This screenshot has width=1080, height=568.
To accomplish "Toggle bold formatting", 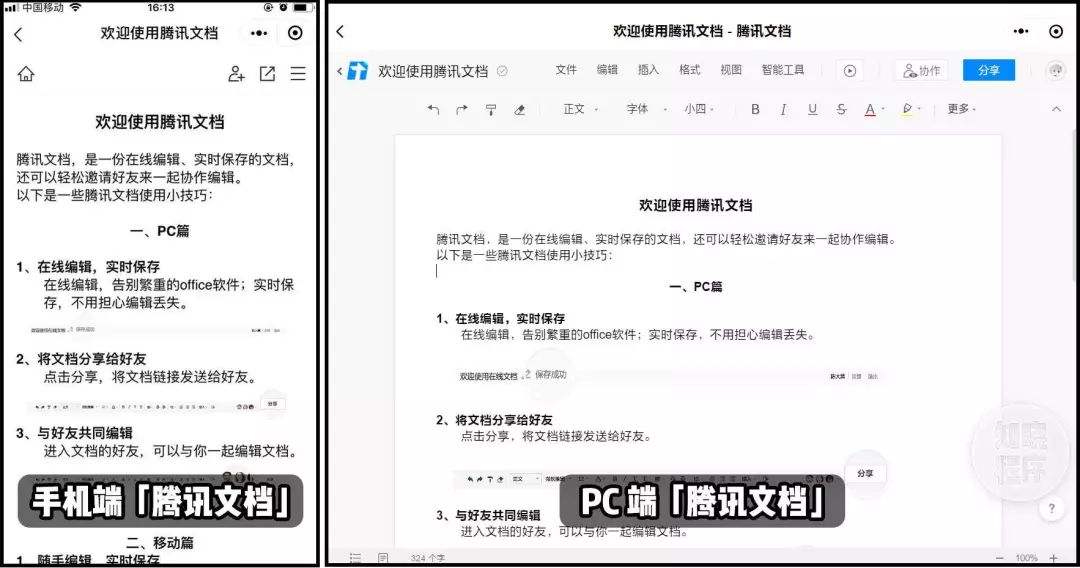I will [755, 109].
